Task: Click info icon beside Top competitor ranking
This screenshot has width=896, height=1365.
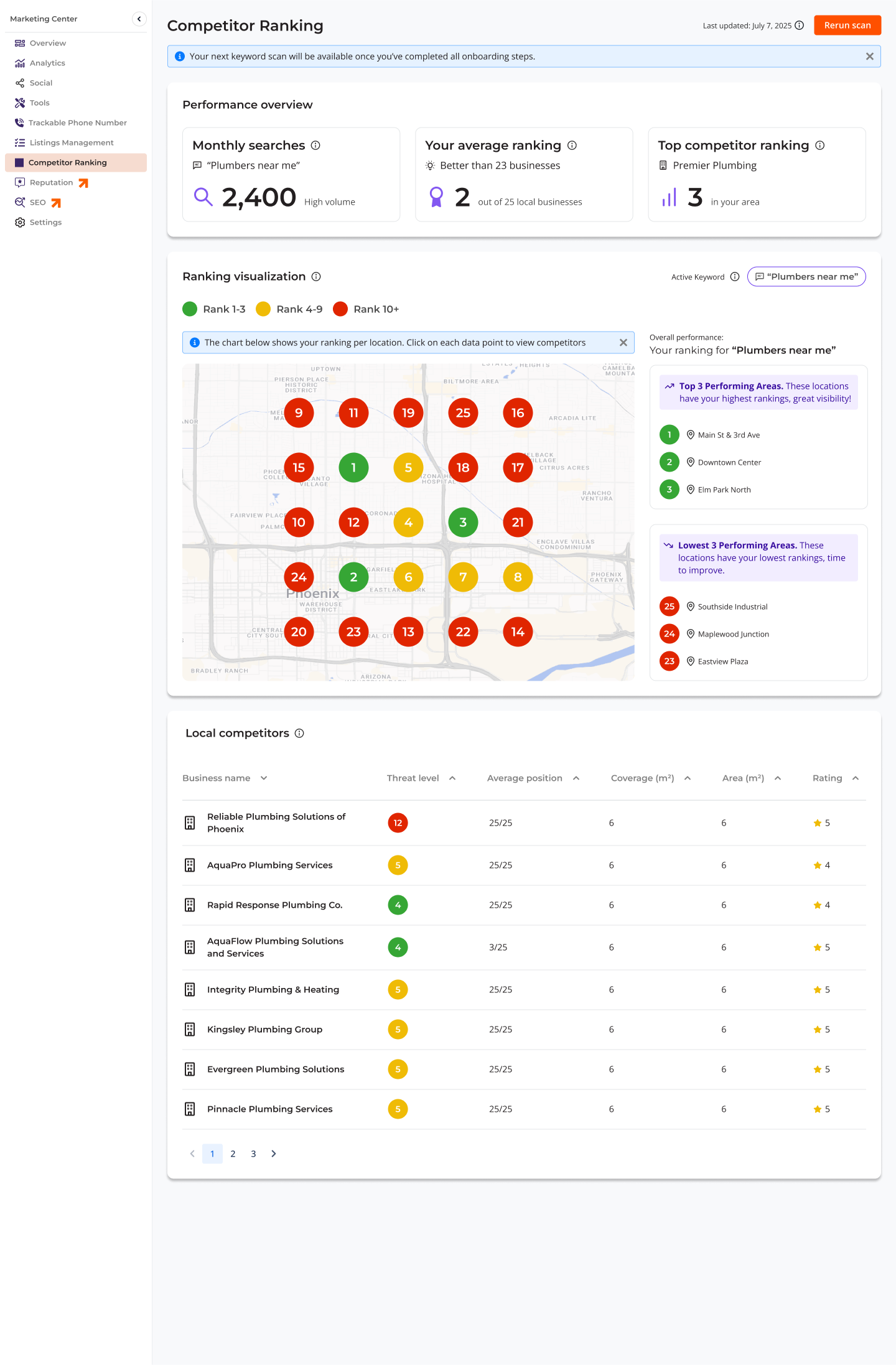Action: [x=819, y=146]
